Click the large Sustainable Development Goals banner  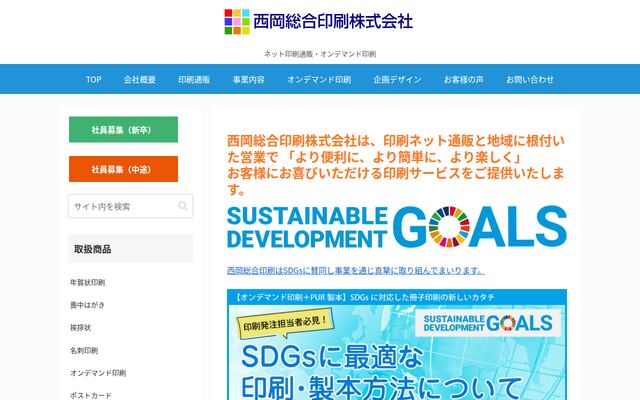(x=397, y=227)
